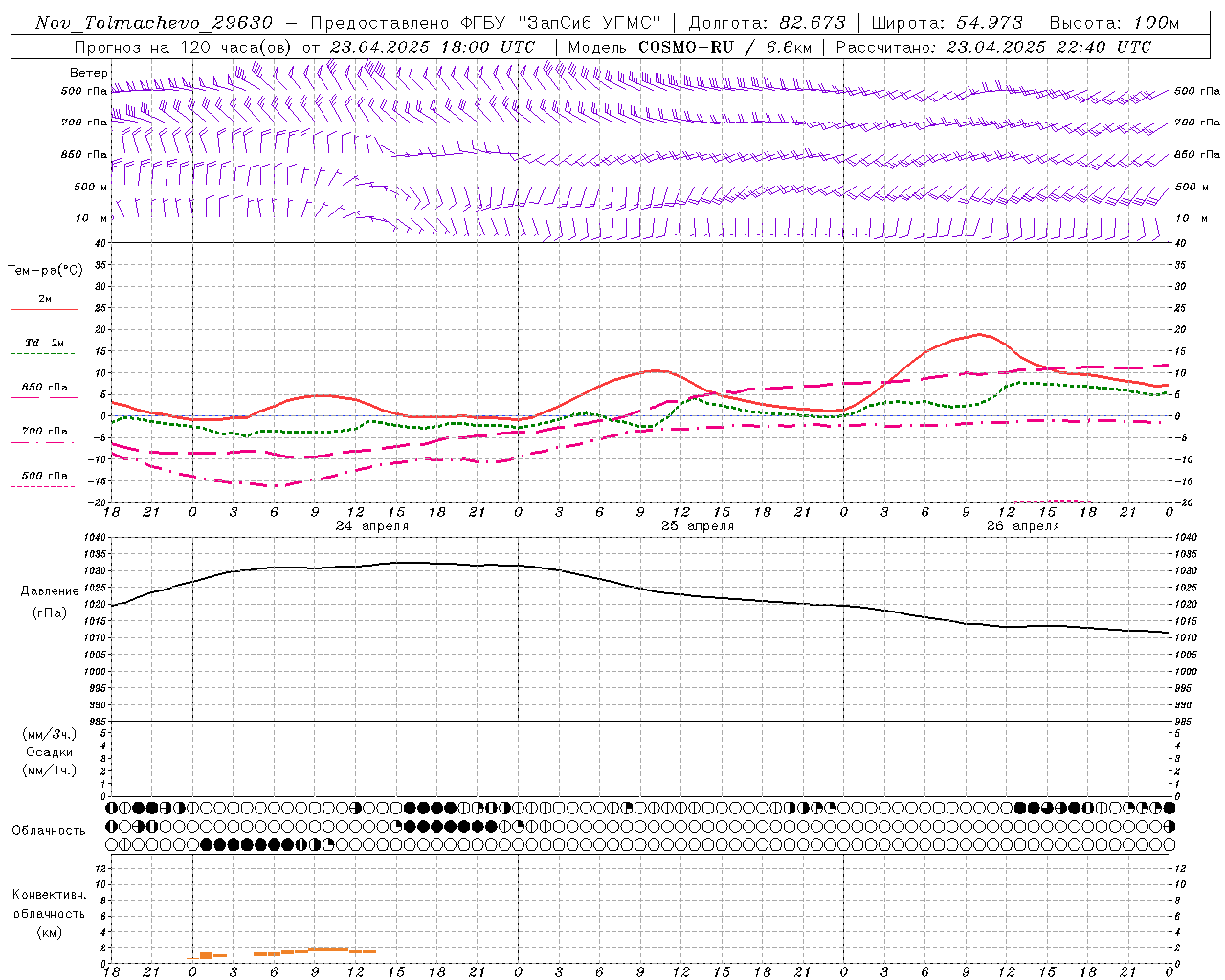
Task: Click the Td 2м dew point legend entry
Action: click(x=44, y=346)
